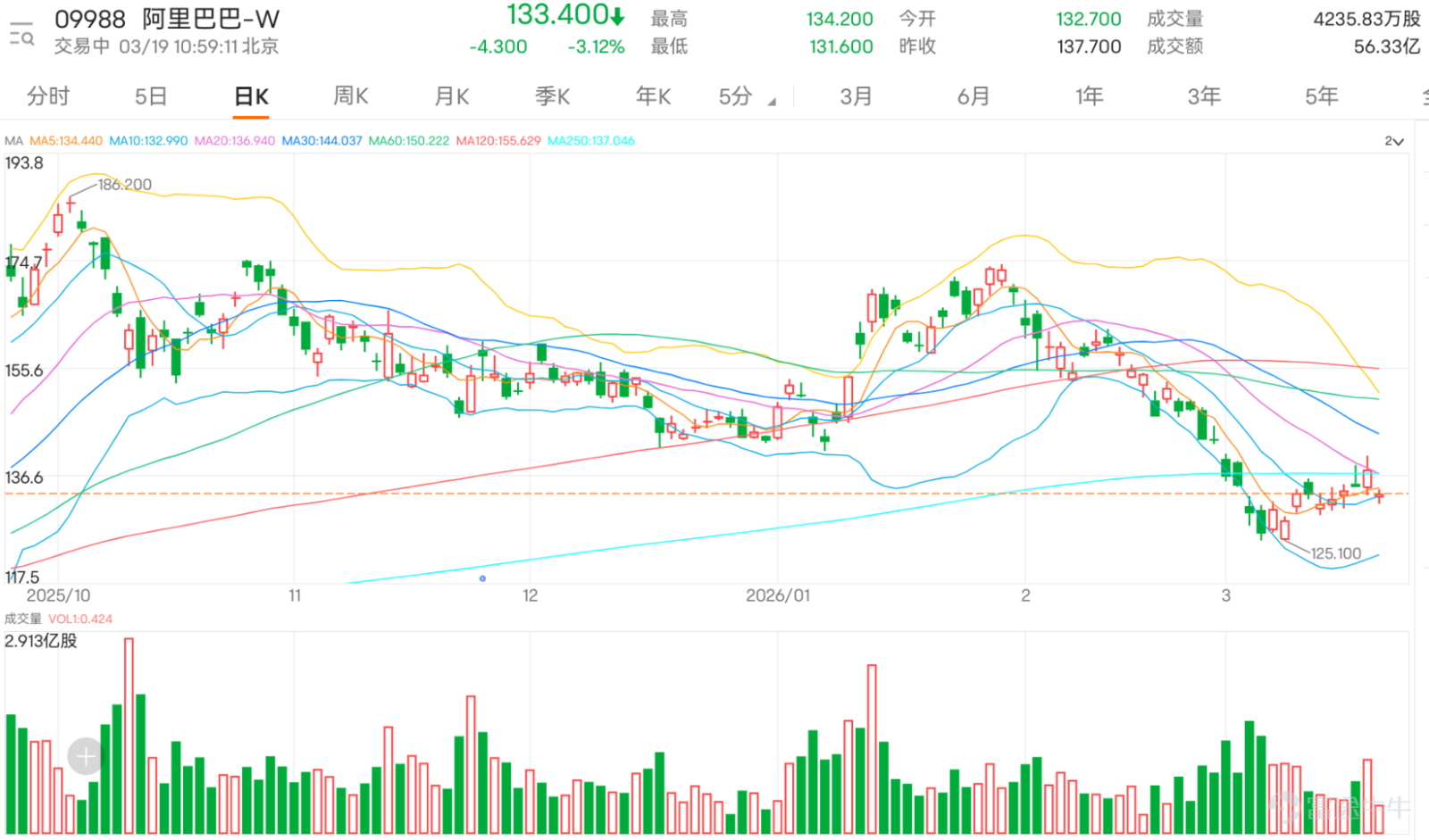
Task: Open the stock search list icon
Action: point(21,34)
